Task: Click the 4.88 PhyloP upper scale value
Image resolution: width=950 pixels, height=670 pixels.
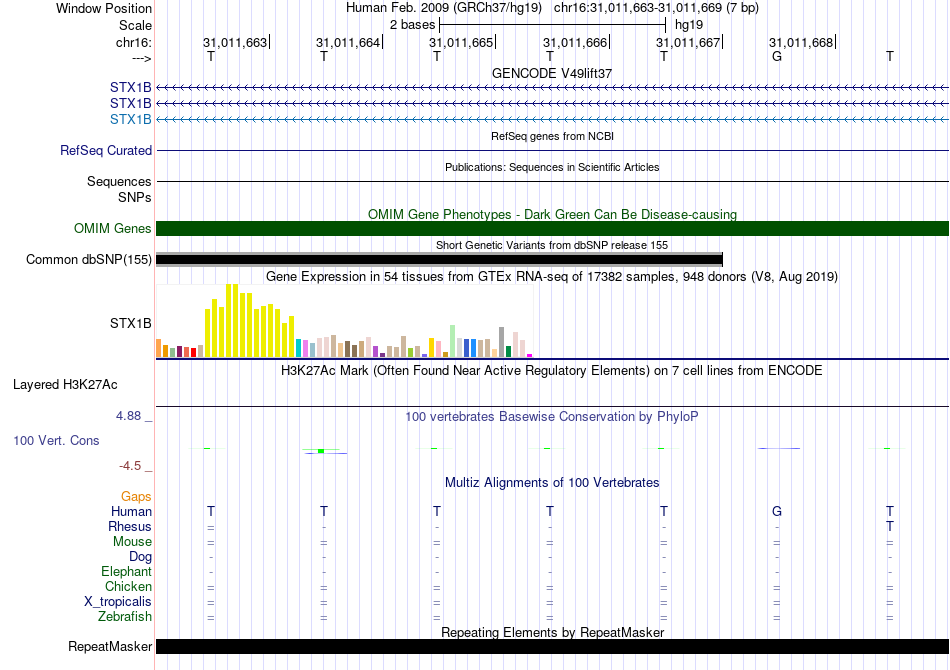Action: coord(128,416)
